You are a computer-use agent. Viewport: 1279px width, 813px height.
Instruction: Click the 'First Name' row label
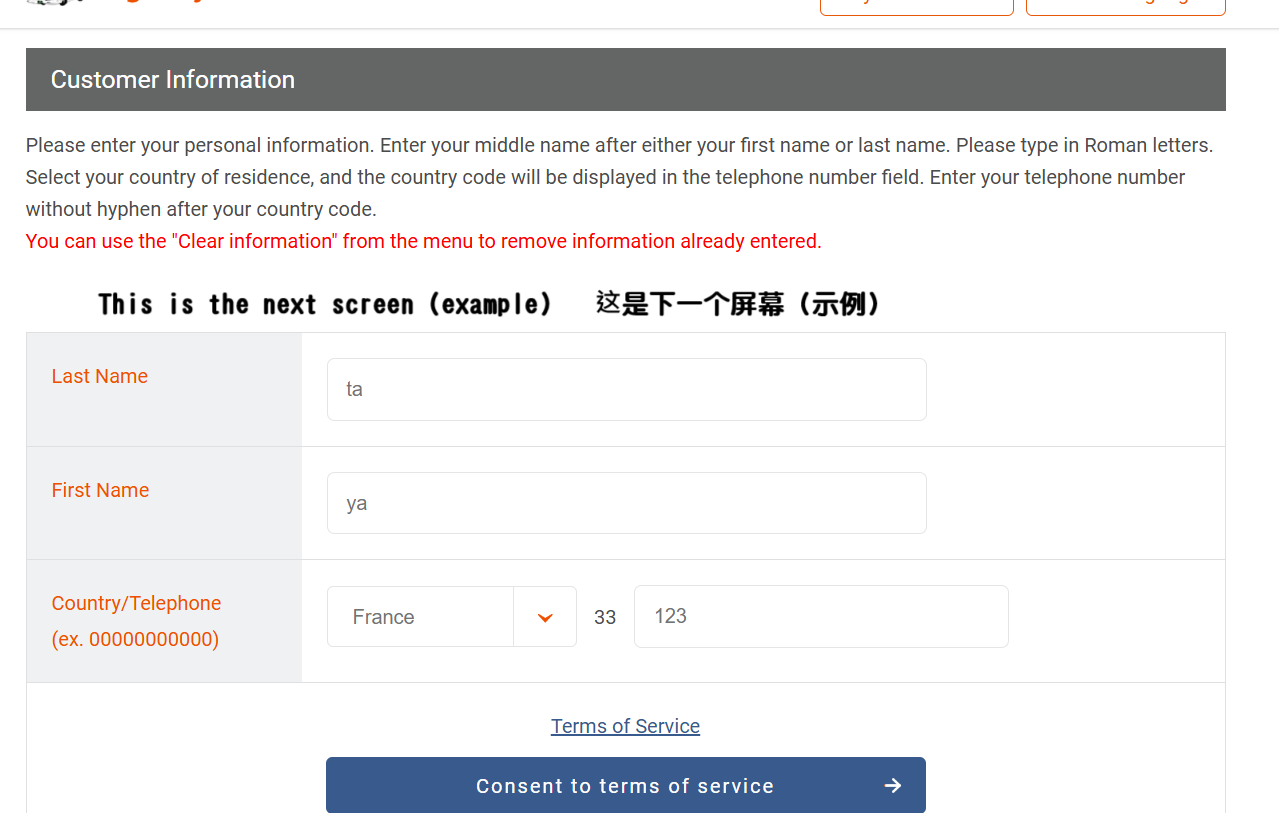100,490
